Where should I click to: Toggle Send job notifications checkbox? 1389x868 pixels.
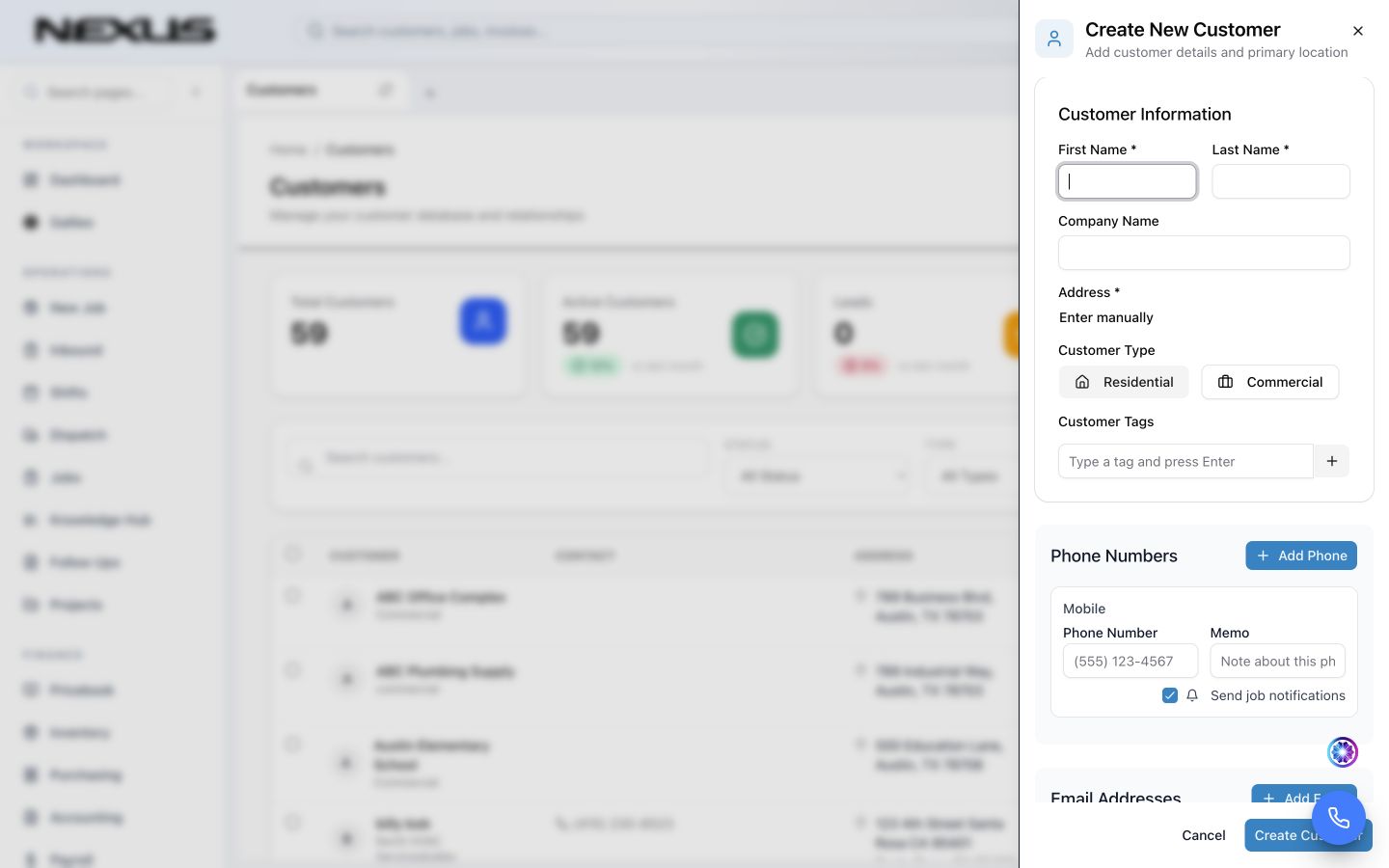(1169, 695)
